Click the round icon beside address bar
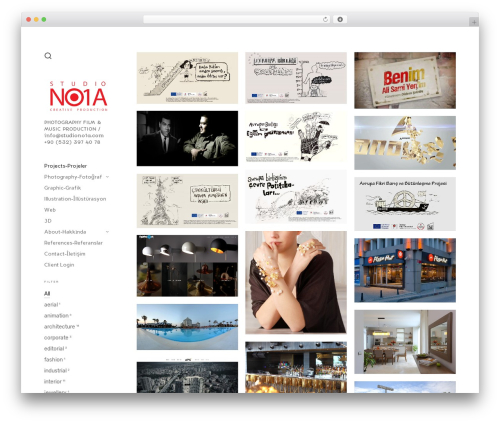The height and width of the screenshot is (423, 500). point(340,19)
